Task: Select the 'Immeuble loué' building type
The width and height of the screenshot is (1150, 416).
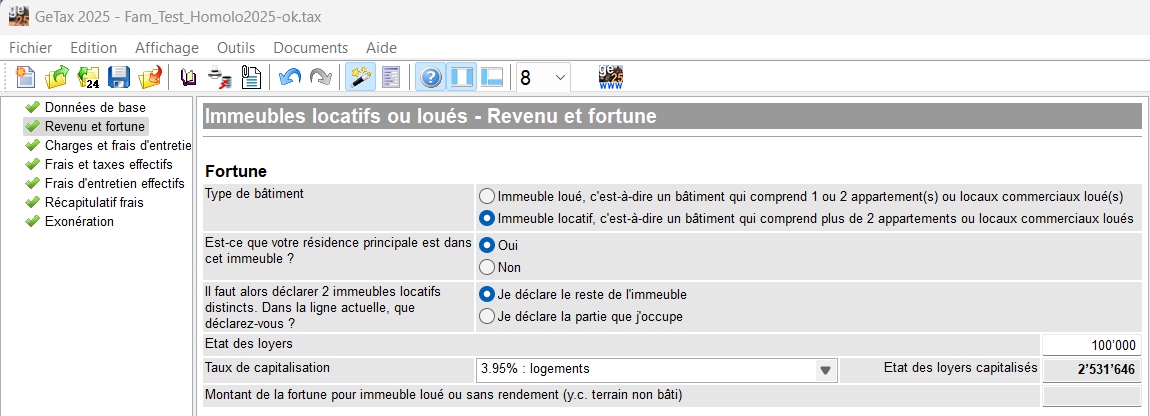Action: pyautogui.click(x=487, y=195)
